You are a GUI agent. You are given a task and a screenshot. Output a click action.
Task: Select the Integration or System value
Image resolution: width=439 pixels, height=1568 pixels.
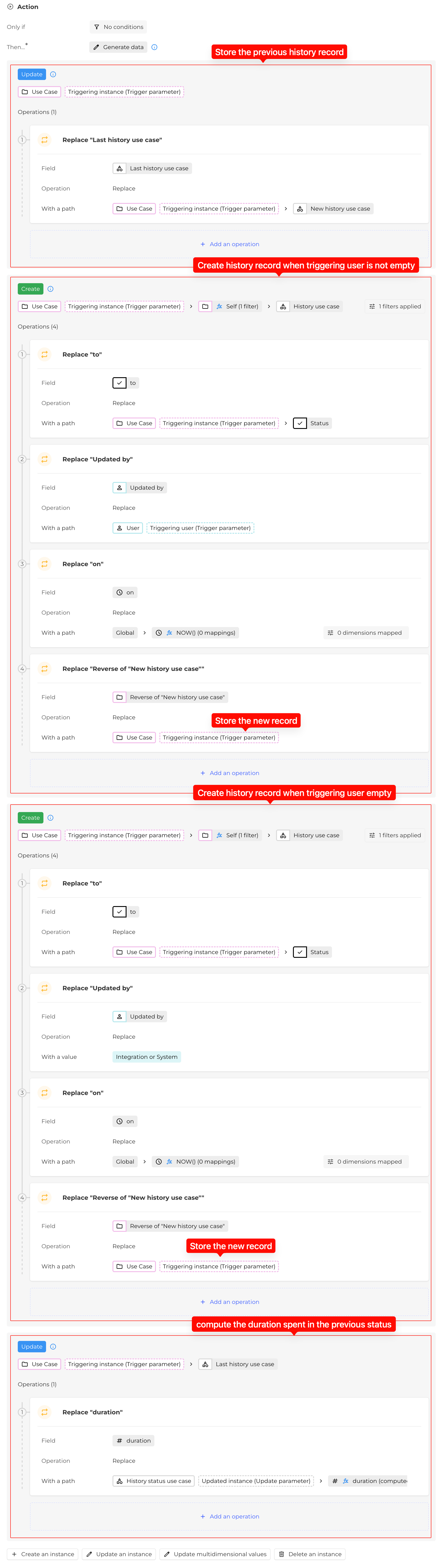(x=147, y=1057)
